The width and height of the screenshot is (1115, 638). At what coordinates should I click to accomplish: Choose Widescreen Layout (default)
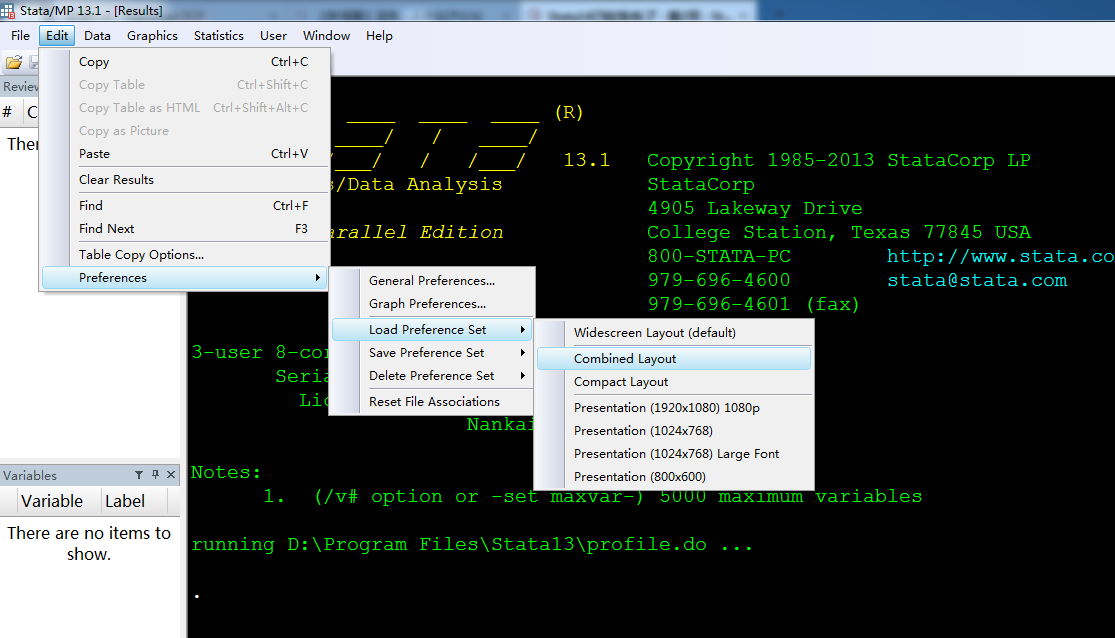click(654, 333)
